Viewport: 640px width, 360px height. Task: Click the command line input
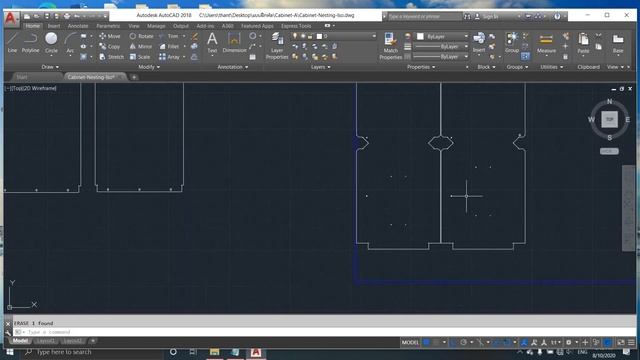click(x=324, y=332)
